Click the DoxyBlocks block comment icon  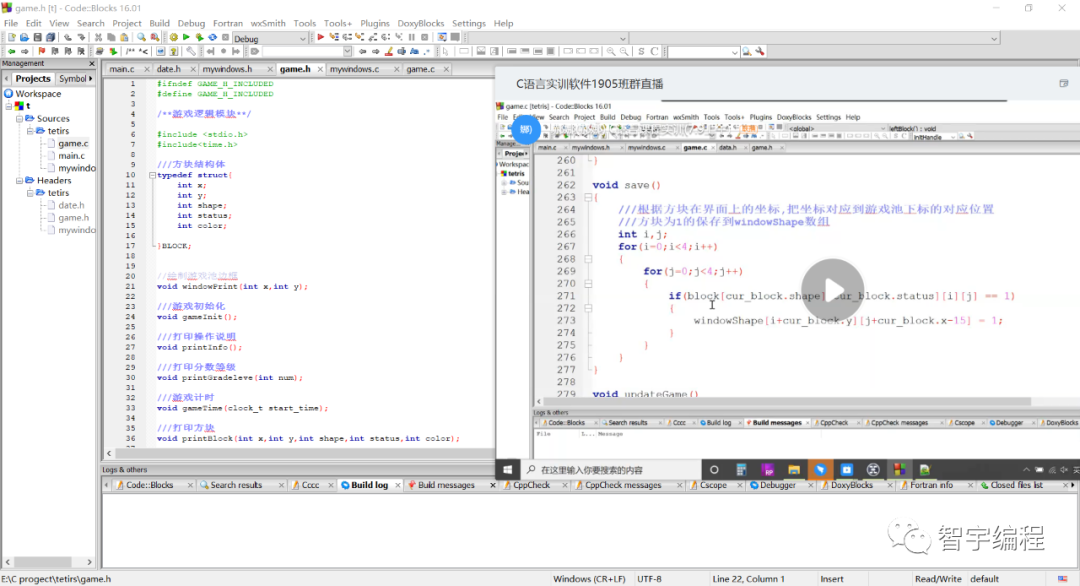click(130, 52)
